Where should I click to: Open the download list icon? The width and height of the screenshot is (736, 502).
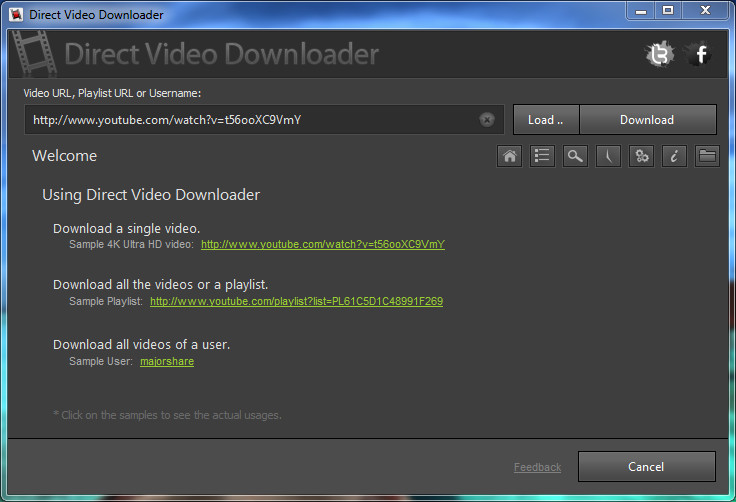coord(542,156)
